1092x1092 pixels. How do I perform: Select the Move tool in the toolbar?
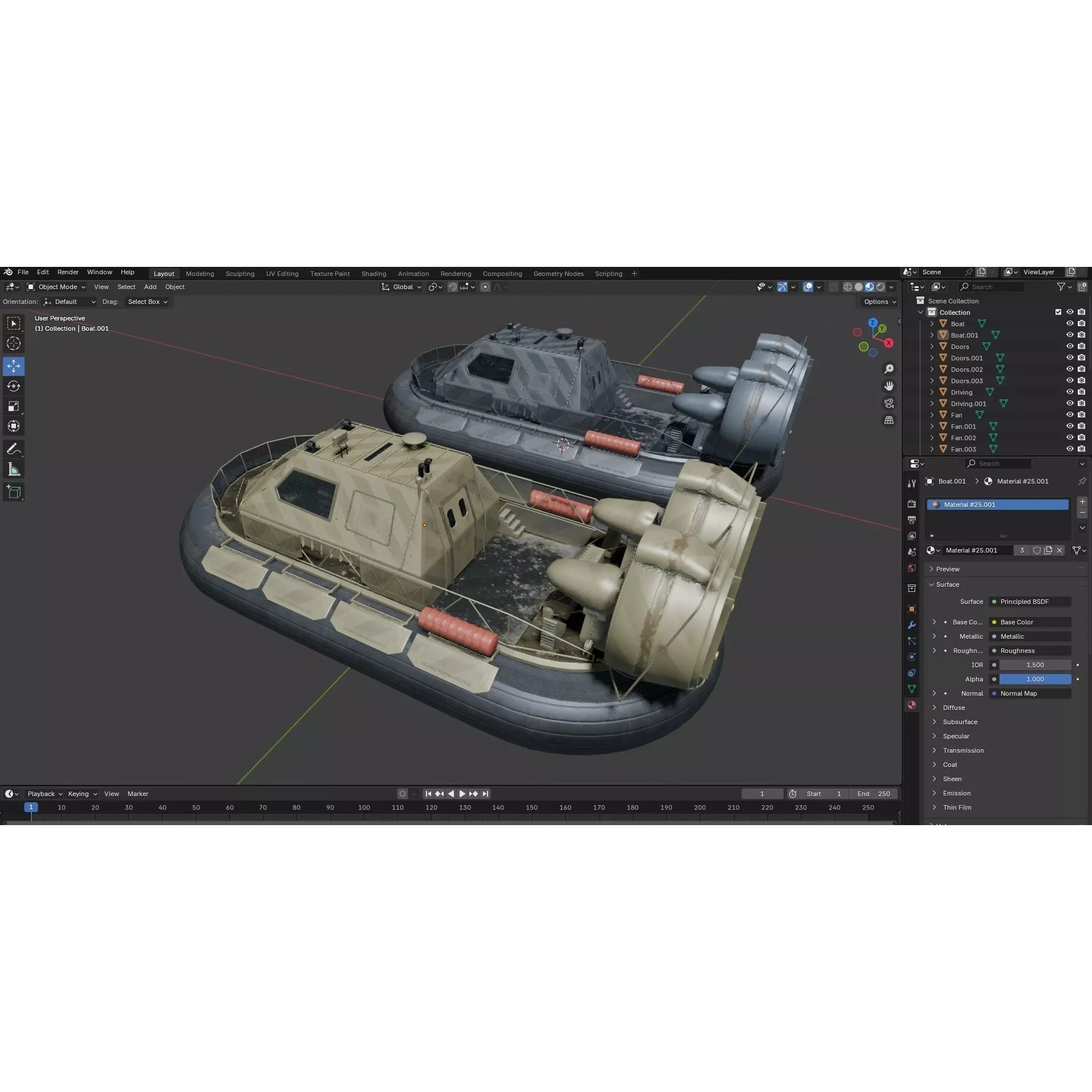coord(14,366)
